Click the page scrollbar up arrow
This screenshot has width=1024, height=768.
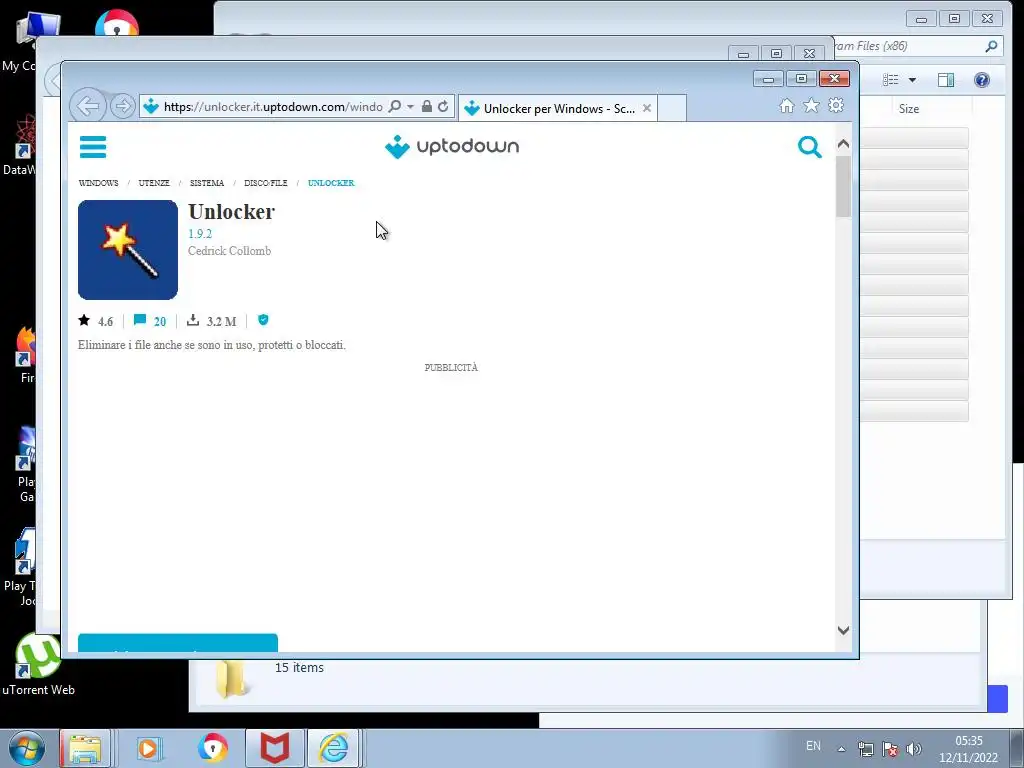(x=843, y=144)
